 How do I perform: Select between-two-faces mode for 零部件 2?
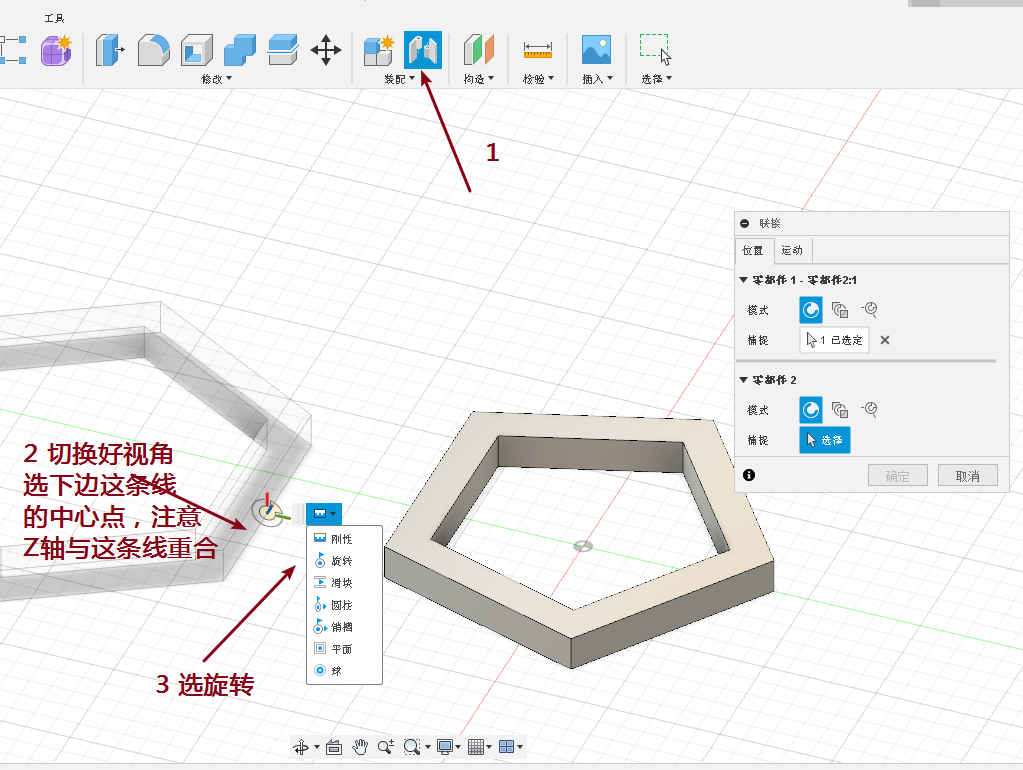(x=840, y=410)
